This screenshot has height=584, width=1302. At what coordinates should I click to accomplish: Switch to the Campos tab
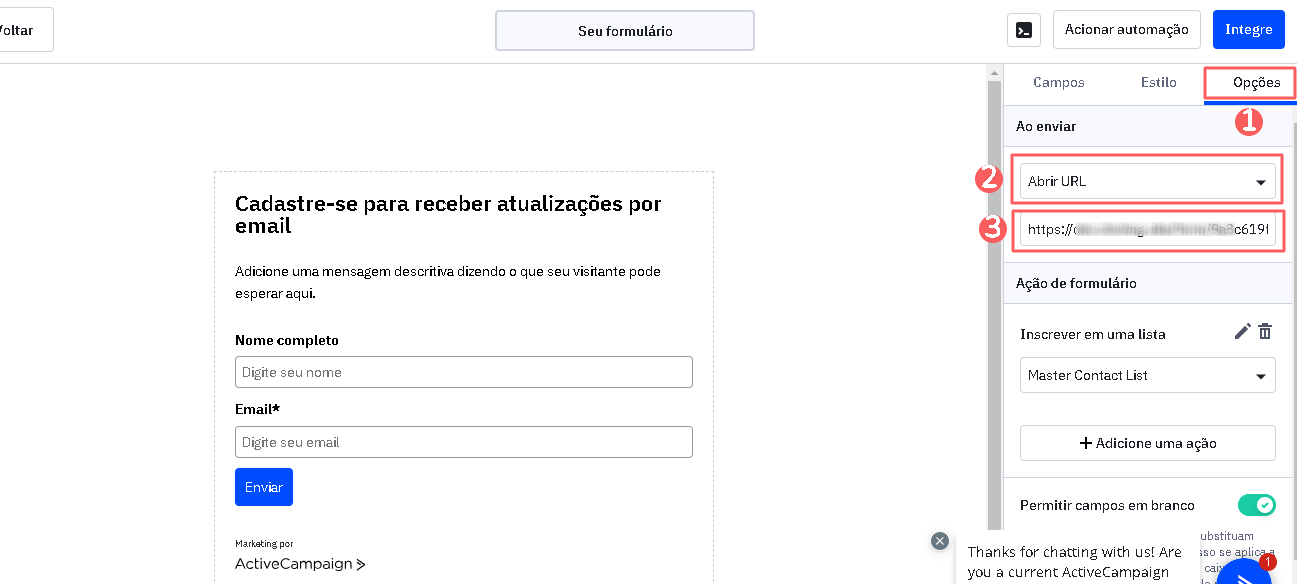click(x=1058, y=83)
